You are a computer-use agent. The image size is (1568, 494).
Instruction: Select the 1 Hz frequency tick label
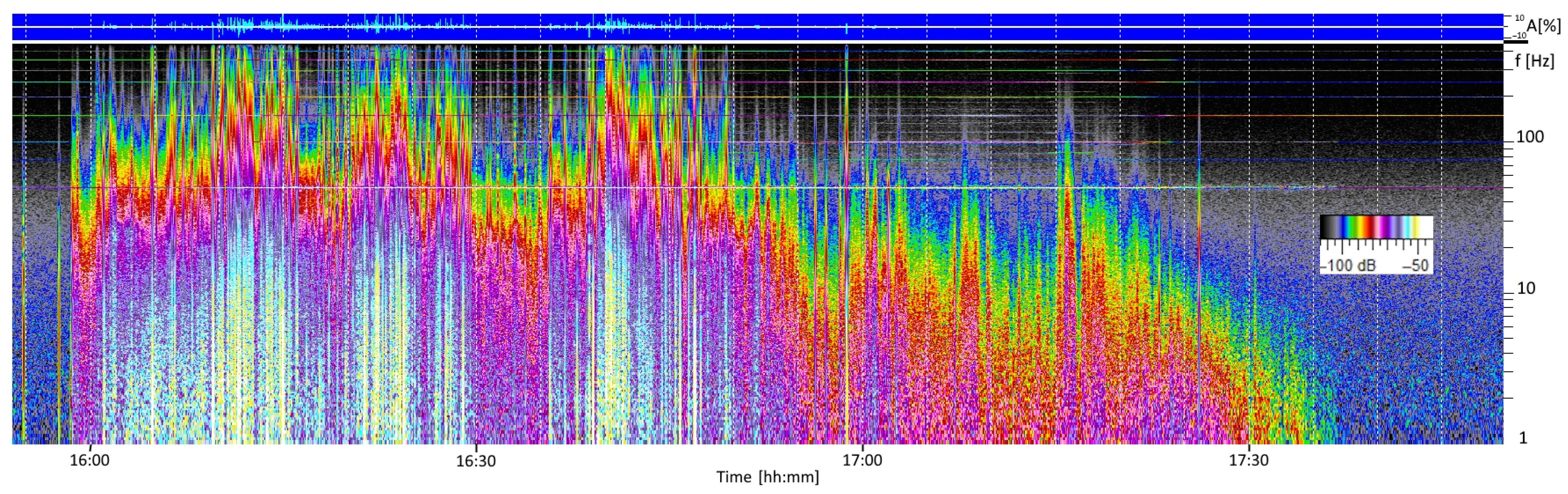pyautogui.click(x=1524, y=438)
